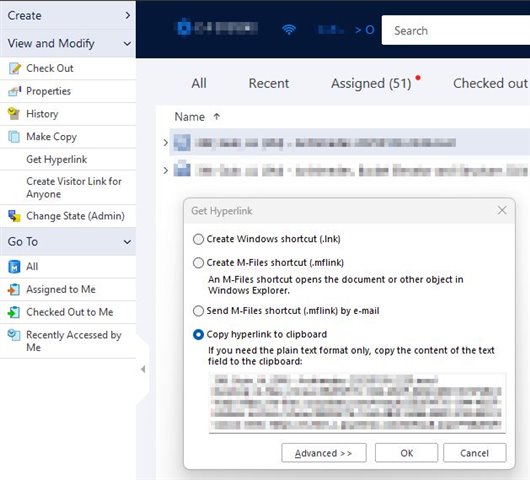Click the Go To All link

tap(32, 267)
